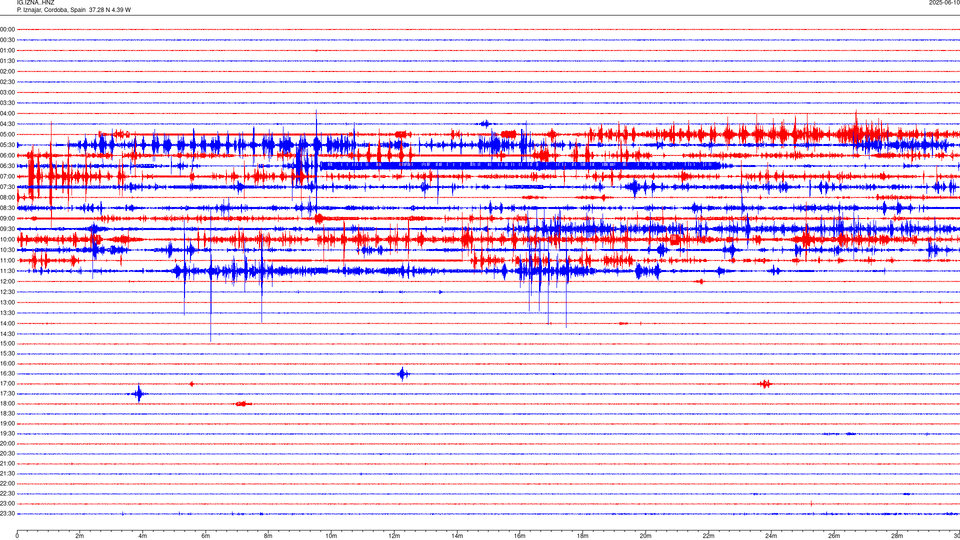Click the 20:30 trace time label
This screenshot has height=540, width=960.
(x=7, y=453)
